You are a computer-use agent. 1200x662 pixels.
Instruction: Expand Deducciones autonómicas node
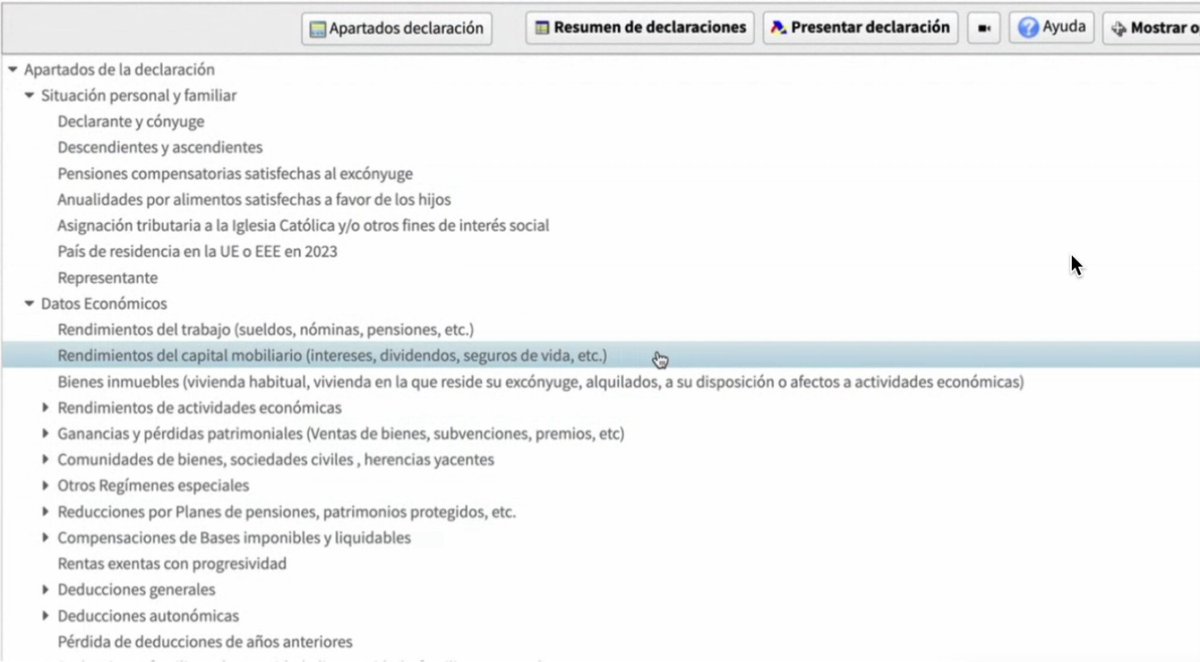pos(46,616)
